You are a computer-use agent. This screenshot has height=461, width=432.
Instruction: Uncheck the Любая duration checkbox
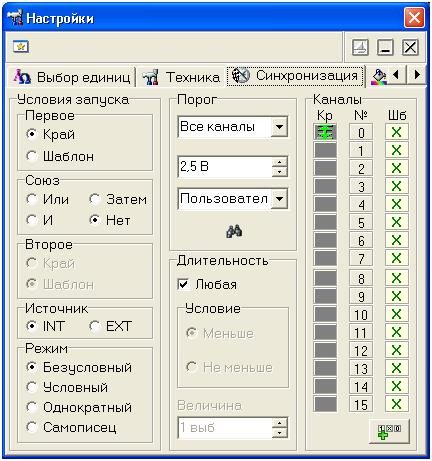184,285
